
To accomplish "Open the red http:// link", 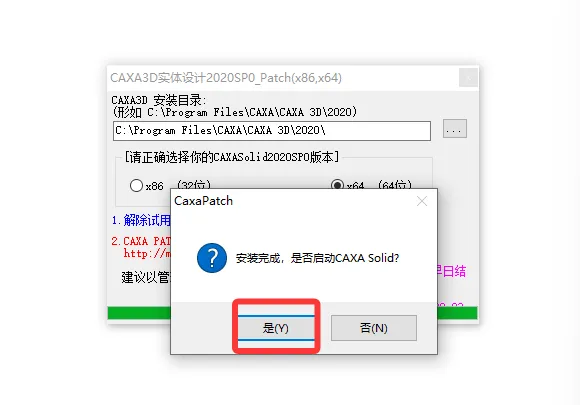I will [x=147, y=254].
